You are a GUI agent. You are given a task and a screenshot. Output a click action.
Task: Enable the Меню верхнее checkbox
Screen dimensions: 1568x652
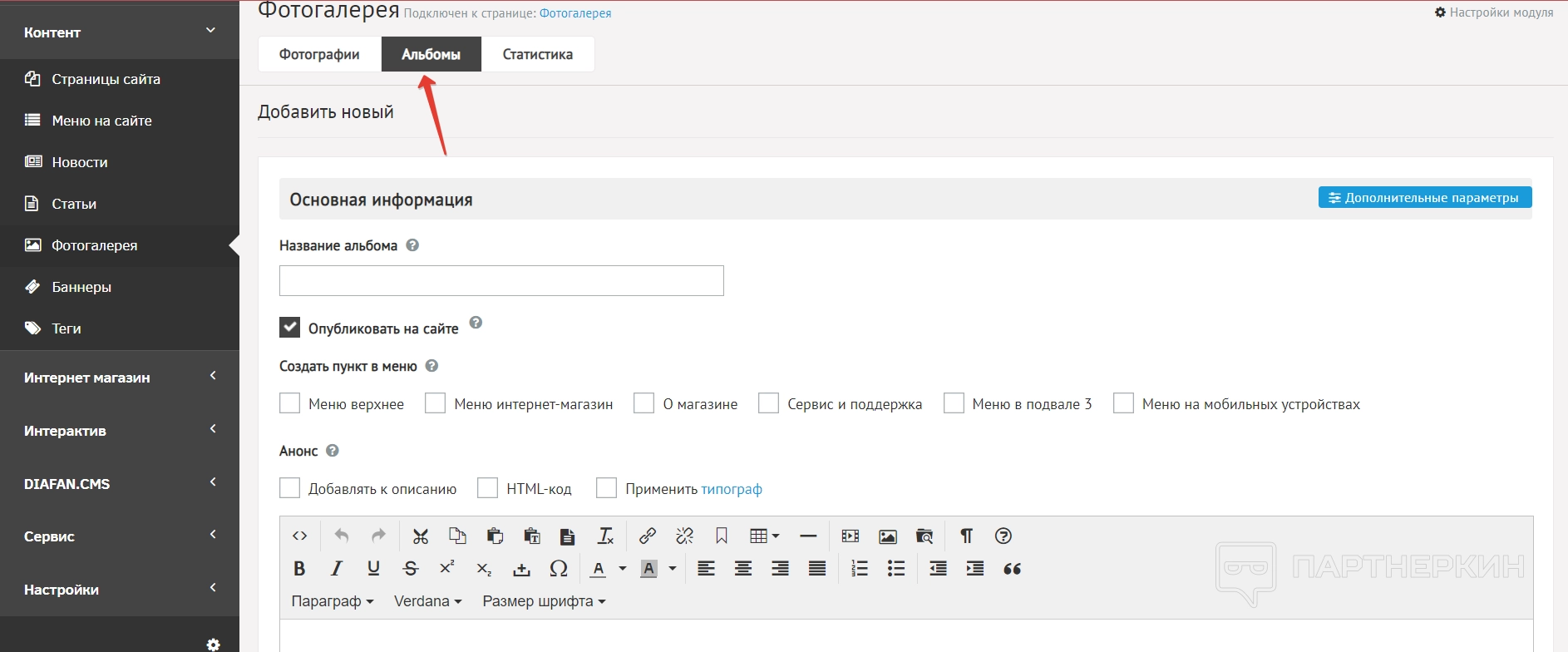click(289, 404)
